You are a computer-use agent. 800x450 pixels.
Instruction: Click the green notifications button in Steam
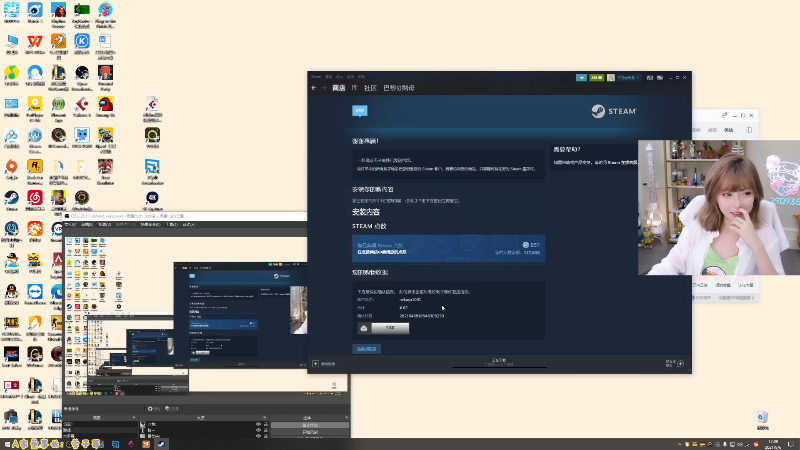596,78
